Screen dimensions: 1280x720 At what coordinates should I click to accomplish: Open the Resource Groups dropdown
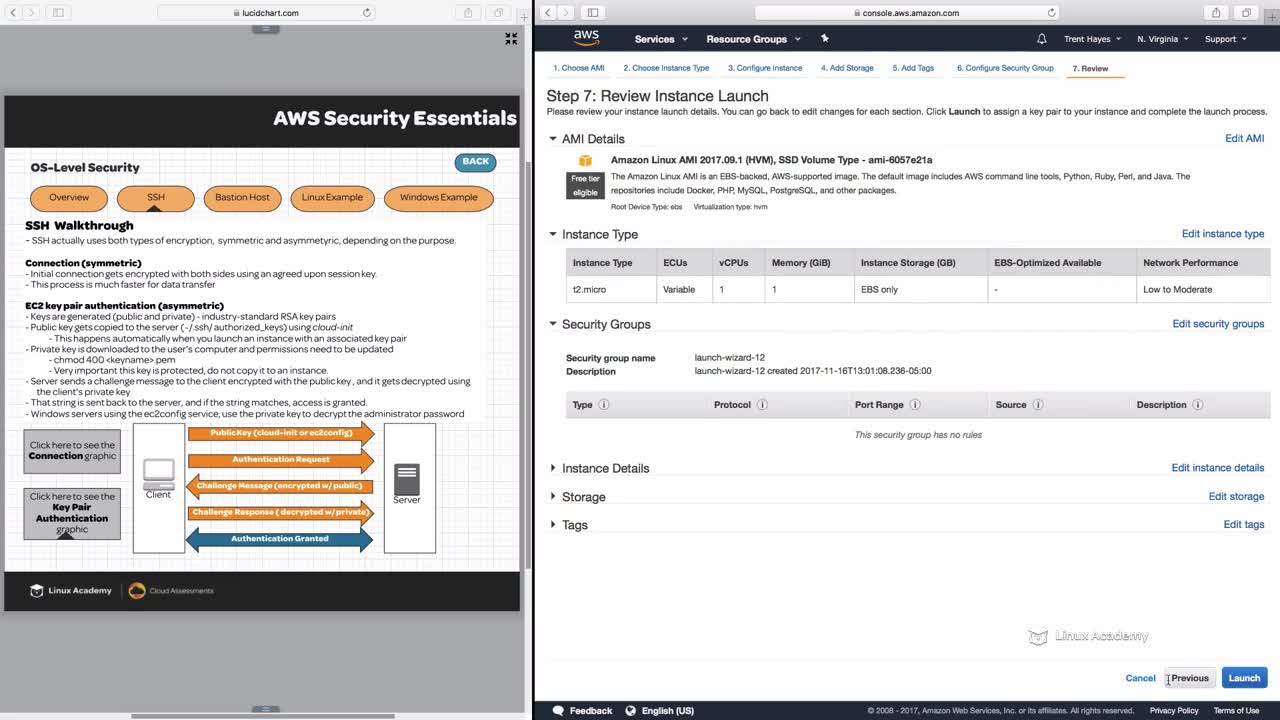tap(753, 39)
